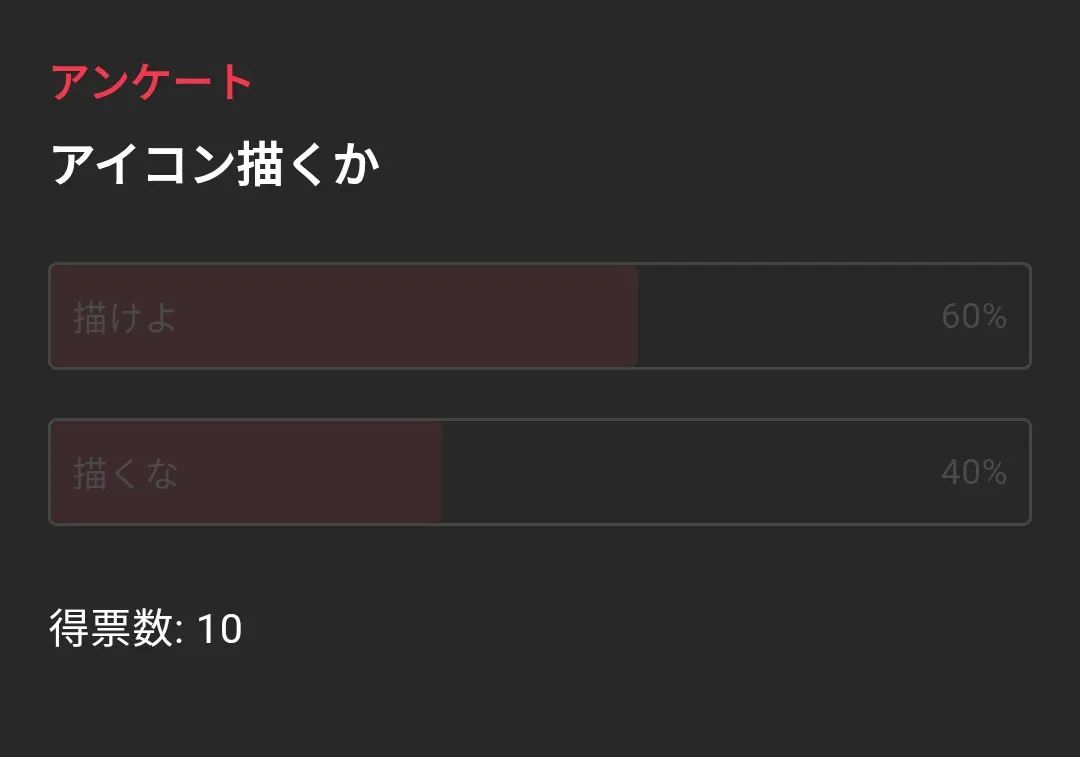Image resolution: width=1080 pixels, height=757 pixels.
Task: Click the word アイコン in the question
Action: (x=142, y=166)
